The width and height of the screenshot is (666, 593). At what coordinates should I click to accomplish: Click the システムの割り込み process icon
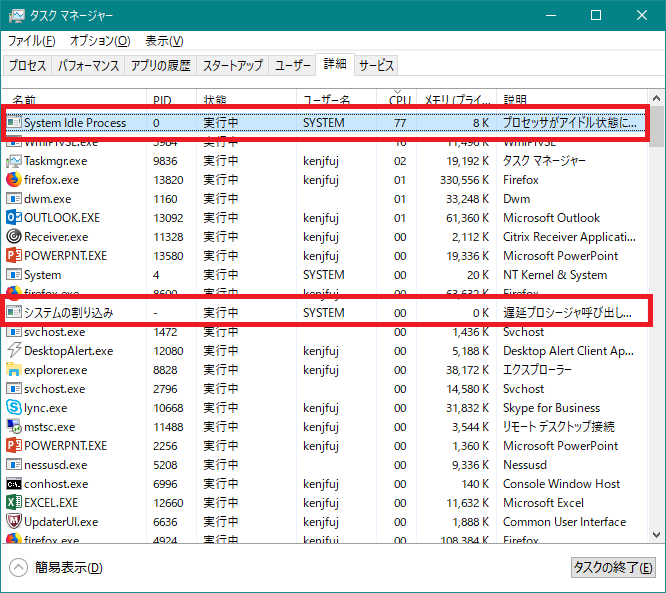(14, 313)
